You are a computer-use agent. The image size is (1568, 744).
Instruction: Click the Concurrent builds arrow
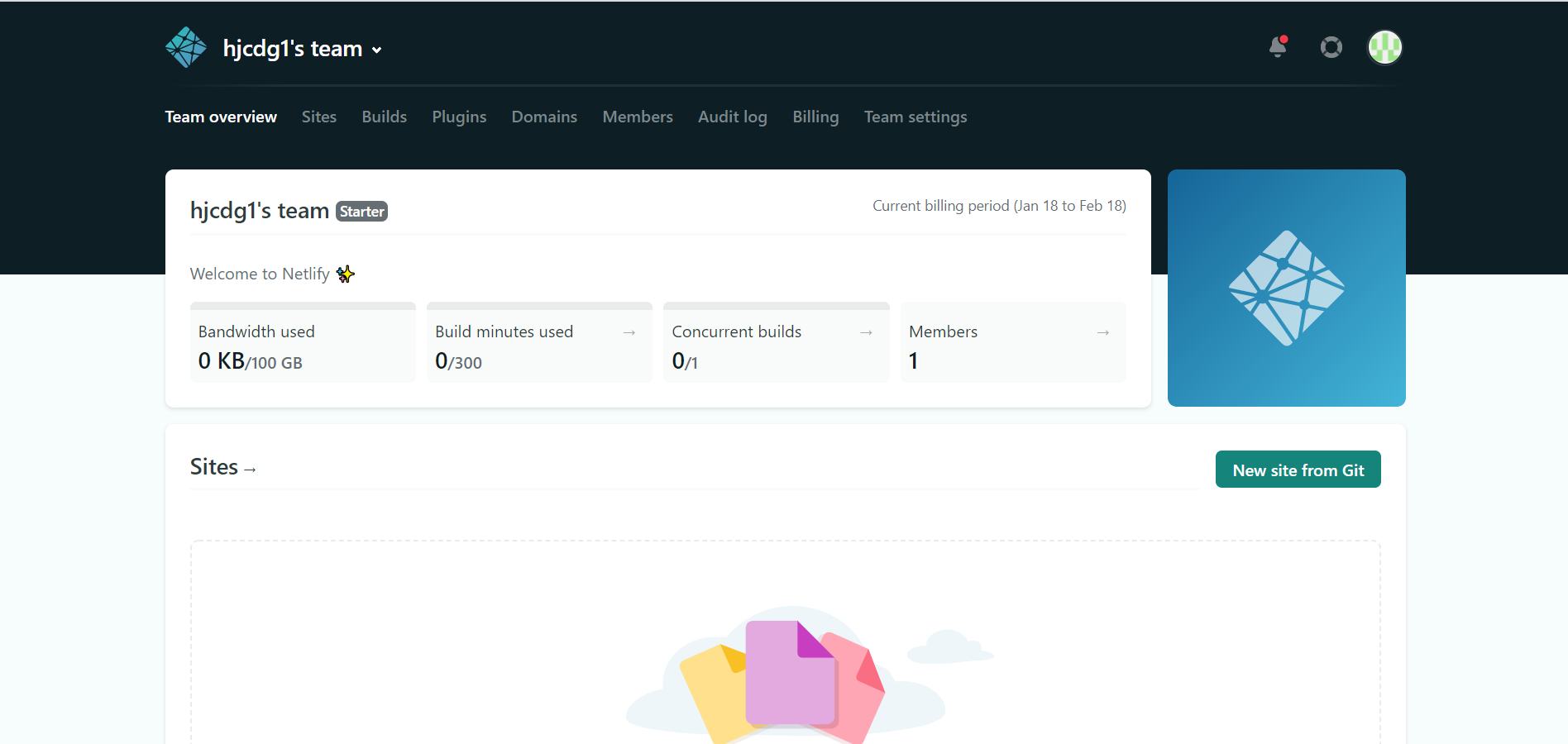coord(866,332)
